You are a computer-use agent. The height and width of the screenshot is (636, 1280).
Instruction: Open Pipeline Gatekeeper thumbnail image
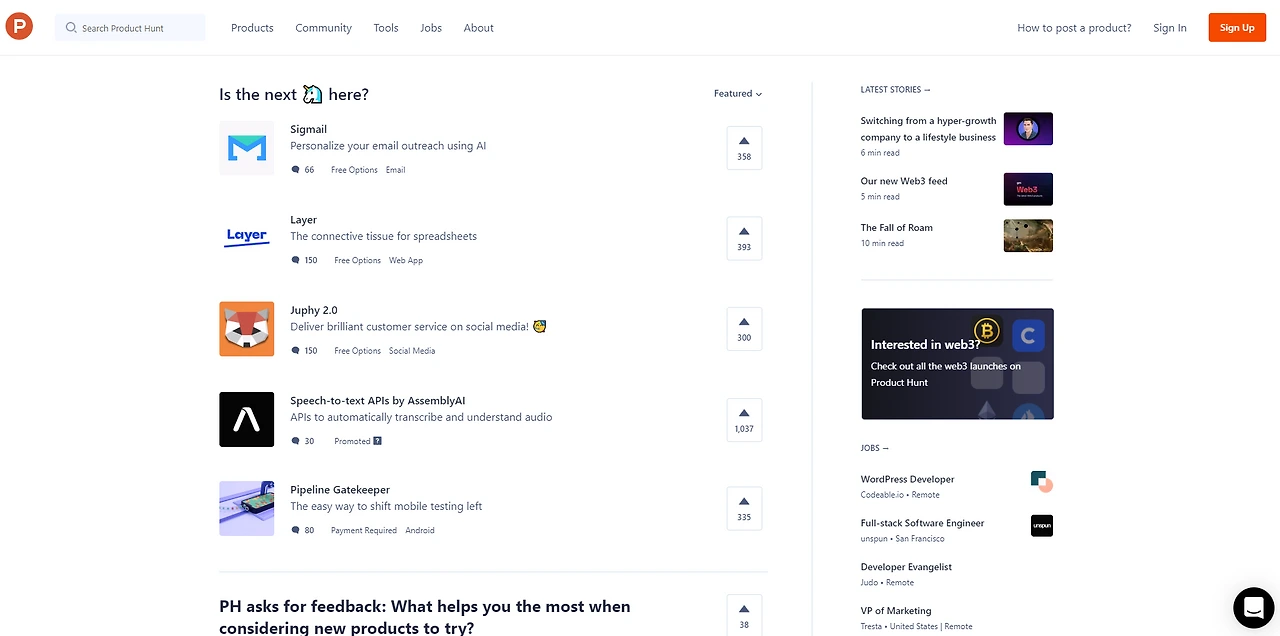pyautogui.click(x=246, y=509)
